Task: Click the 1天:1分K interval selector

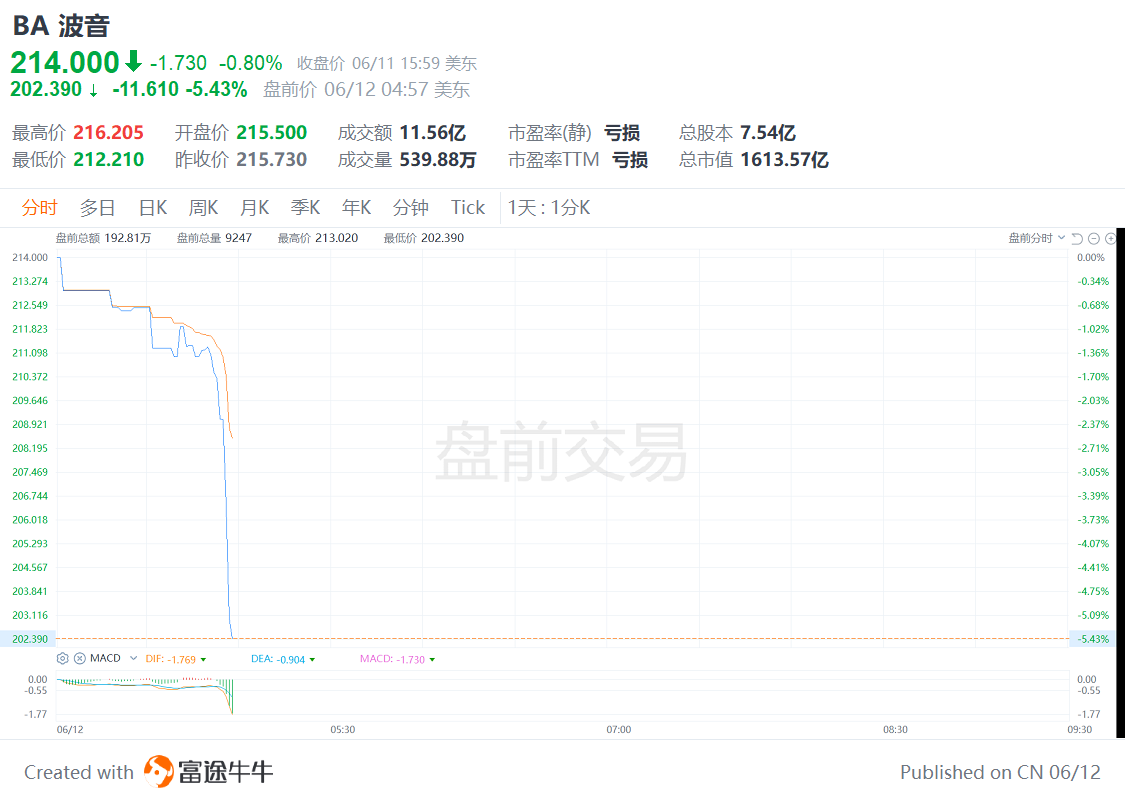Action: [x=547, y=207]
